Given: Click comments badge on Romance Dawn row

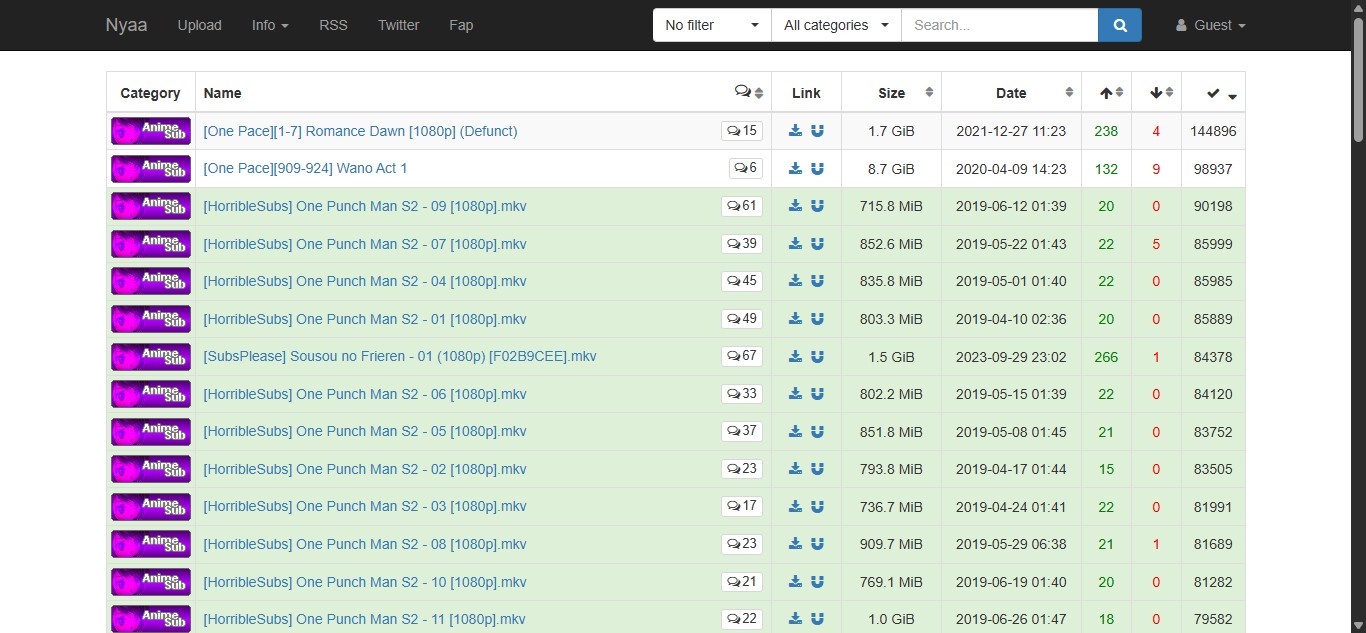Looking at the screenshot, I should tap(741, 131).
